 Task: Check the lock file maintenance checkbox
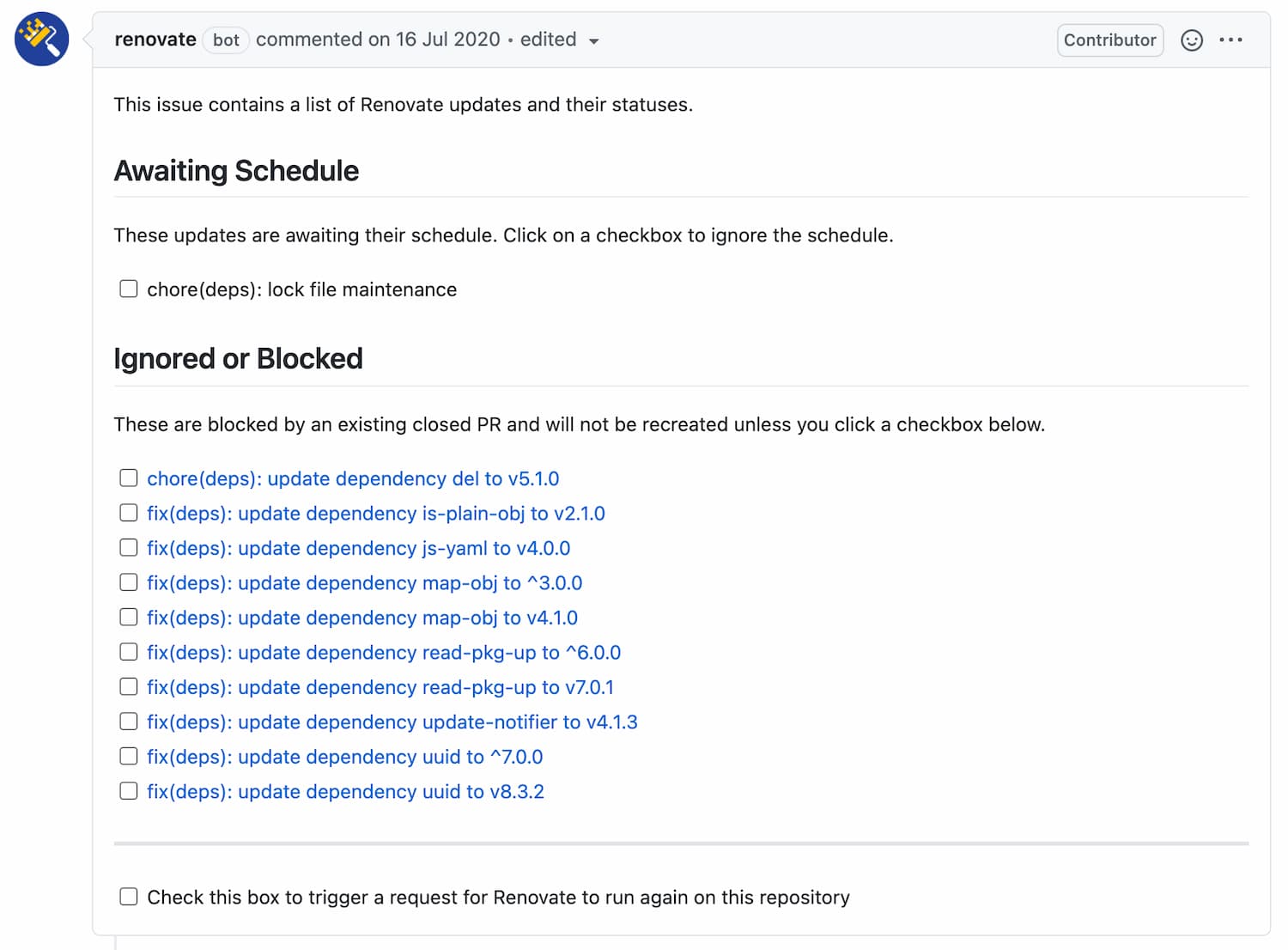129,289
